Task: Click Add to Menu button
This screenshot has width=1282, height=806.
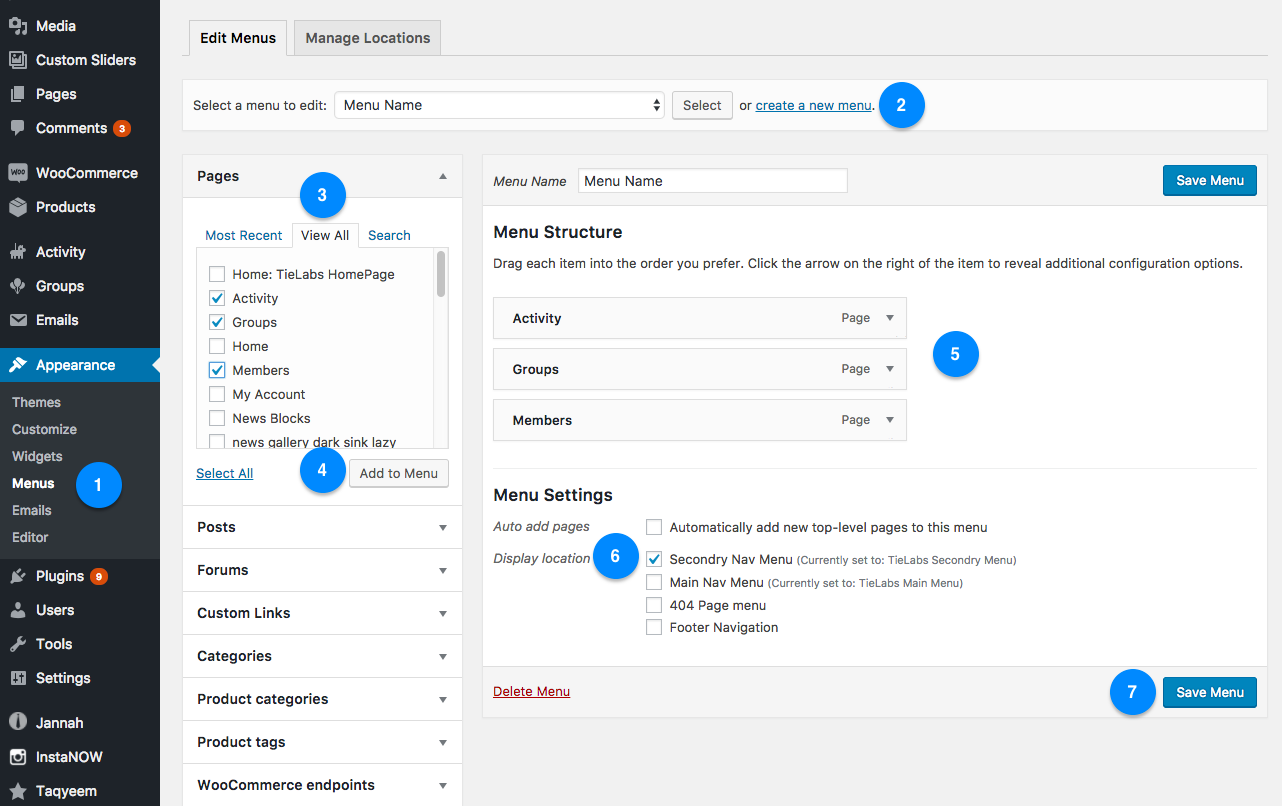Action: (x=399, y=473)
